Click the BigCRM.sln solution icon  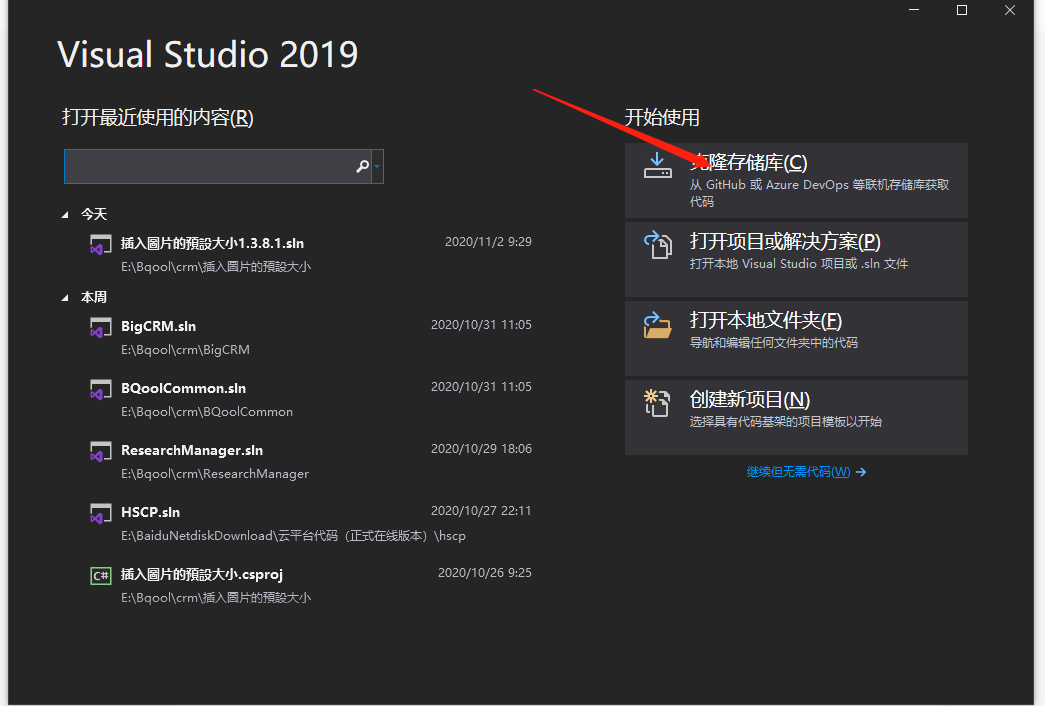pyautogui.click(x=100, y=327)
